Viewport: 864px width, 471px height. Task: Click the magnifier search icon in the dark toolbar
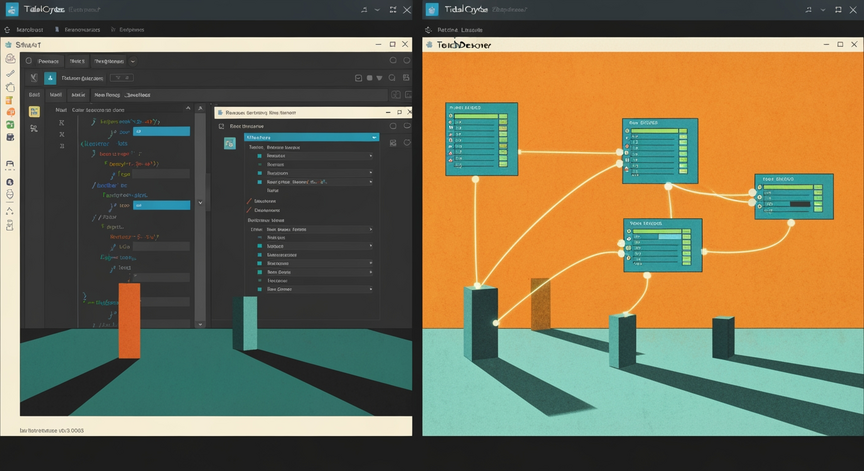click(x=392, y=78)
